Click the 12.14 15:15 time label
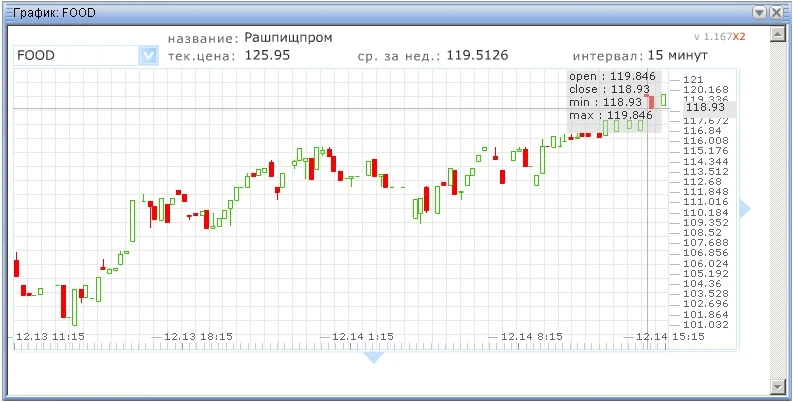The height and width of the screenshot is (402, 793). [x=670, y=336]
